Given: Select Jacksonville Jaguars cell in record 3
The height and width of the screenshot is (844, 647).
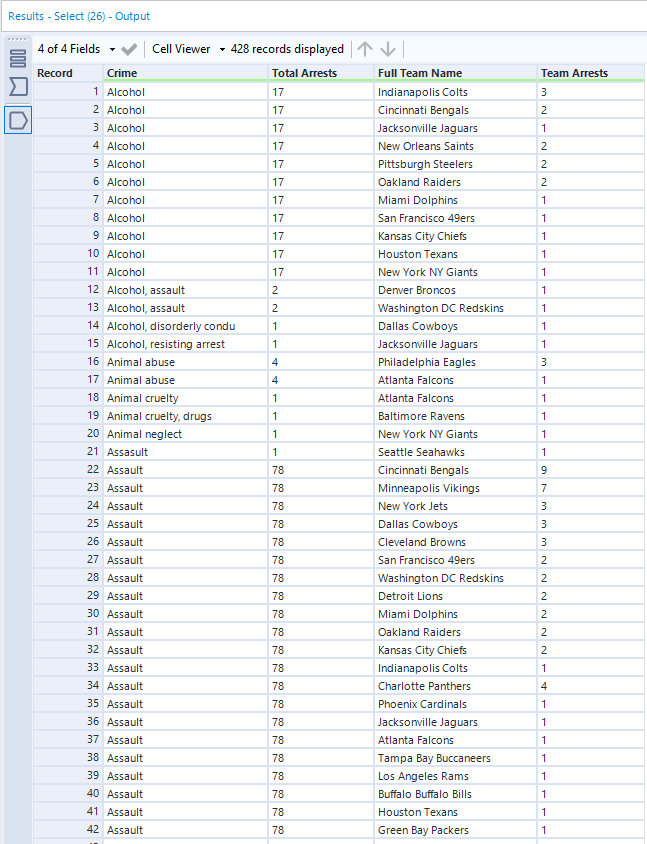Looking at the screenshot, I should click(455, 128).
